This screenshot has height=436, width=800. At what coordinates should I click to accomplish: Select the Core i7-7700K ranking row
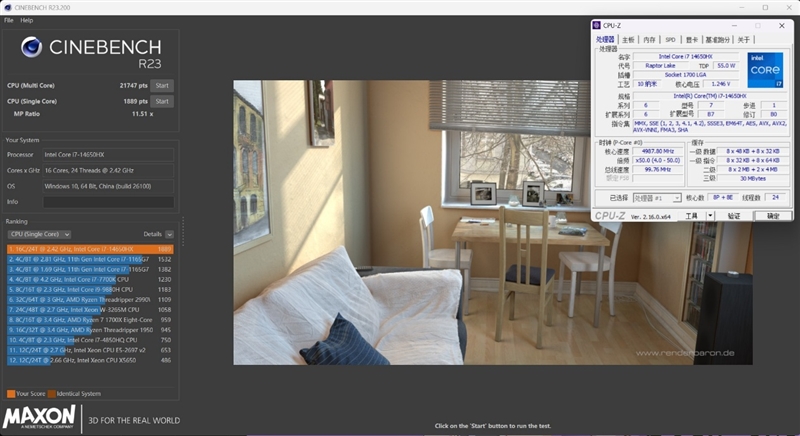tap(90, 279)
